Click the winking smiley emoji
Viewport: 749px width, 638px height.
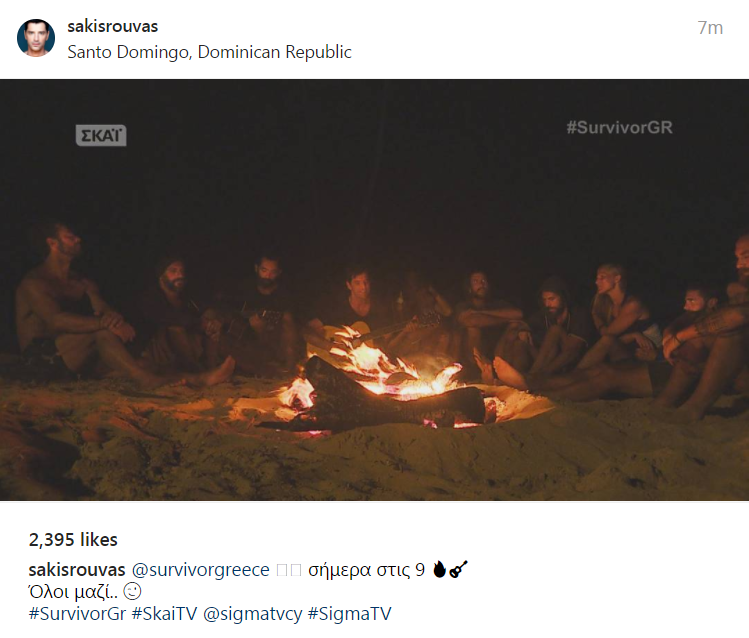[x=132, y=591]
